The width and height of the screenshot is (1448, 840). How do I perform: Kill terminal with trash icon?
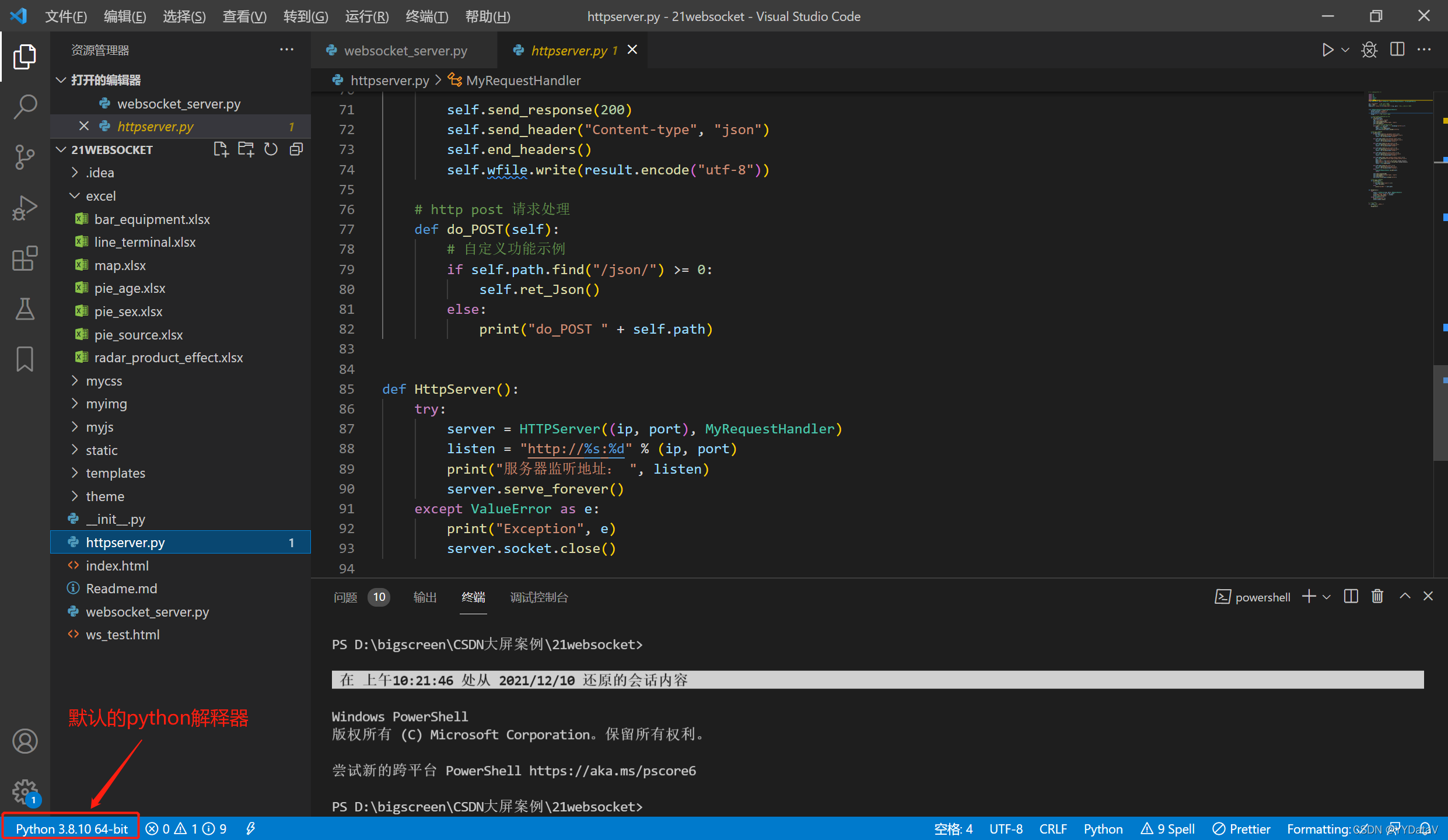click(x=1377, y=596)
